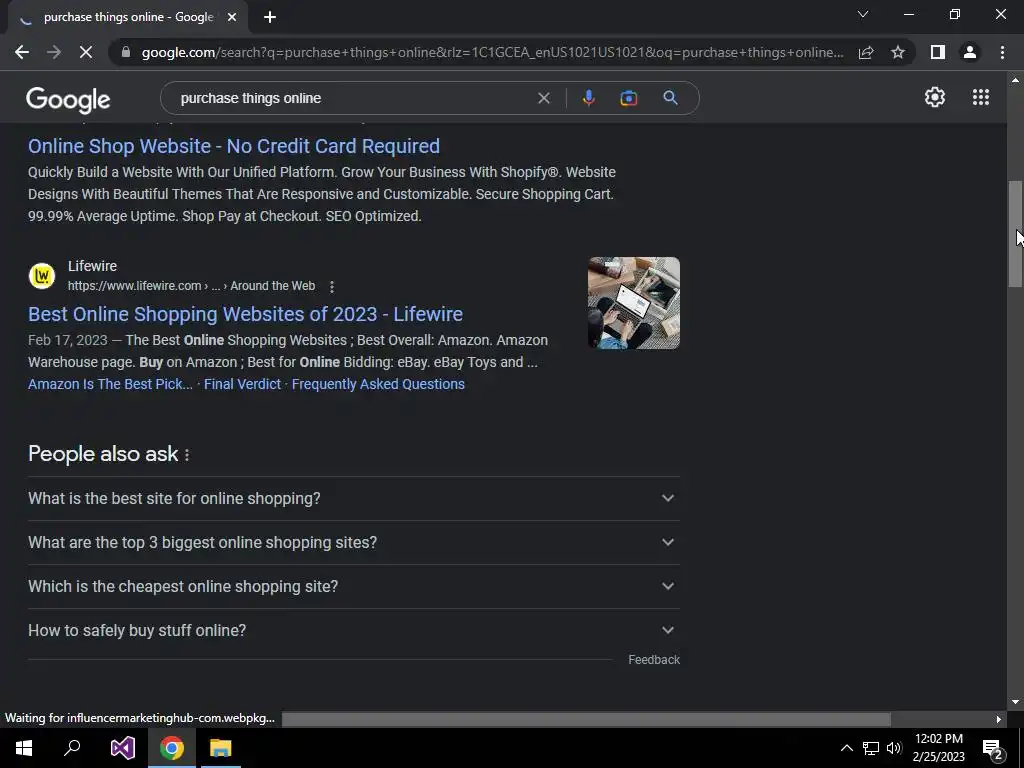Open Visual Studio from taskbar
Image resolution: width=1024 pixels, height=768 pixels.
tap(122, 748)
